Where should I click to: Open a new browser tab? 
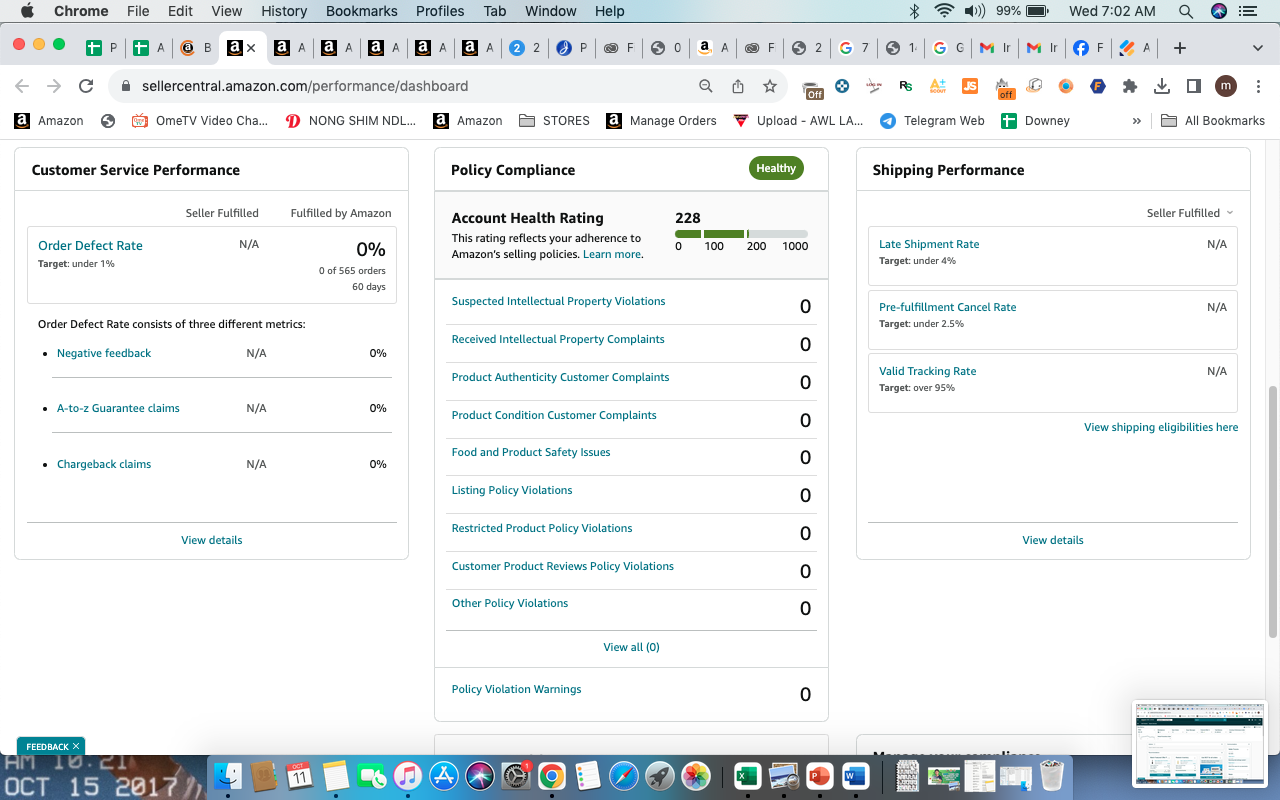tap(1180, 48)
